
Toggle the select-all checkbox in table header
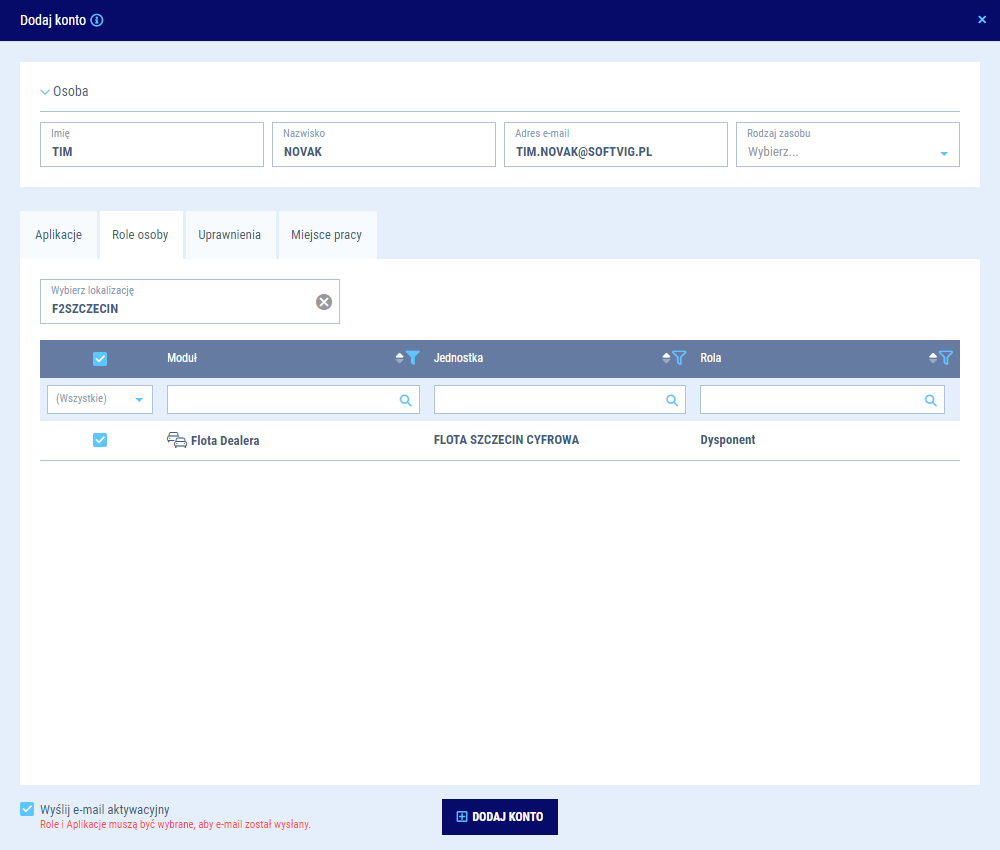(x=100, y=359)
